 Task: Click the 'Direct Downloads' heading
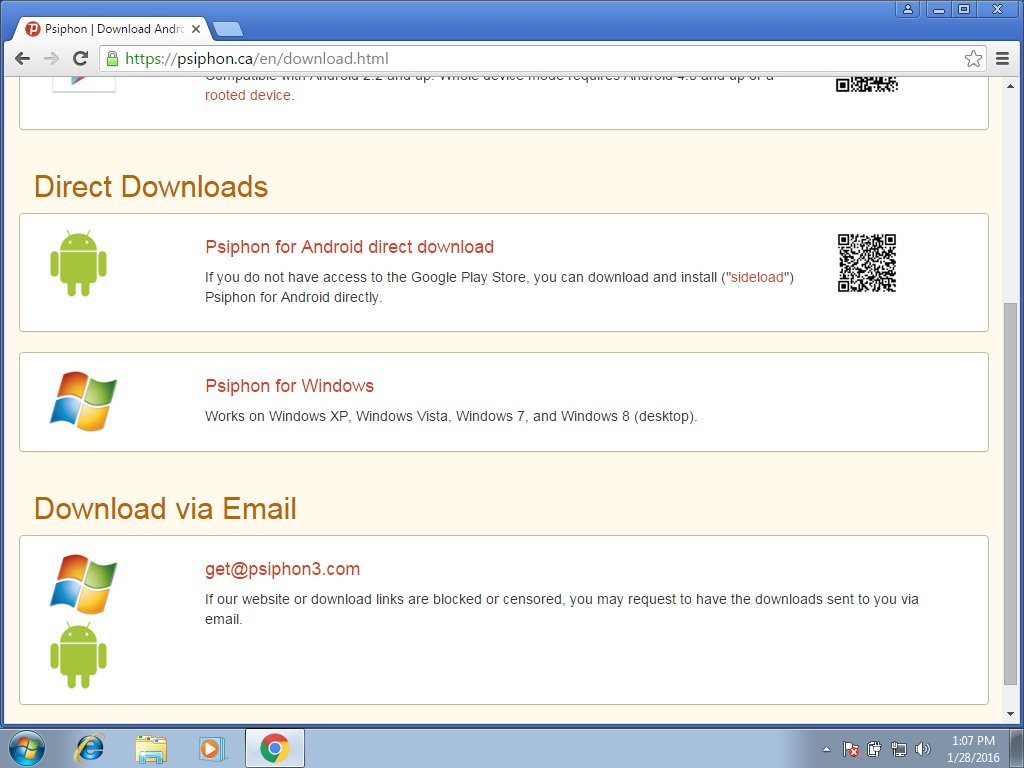pos(151,187)
